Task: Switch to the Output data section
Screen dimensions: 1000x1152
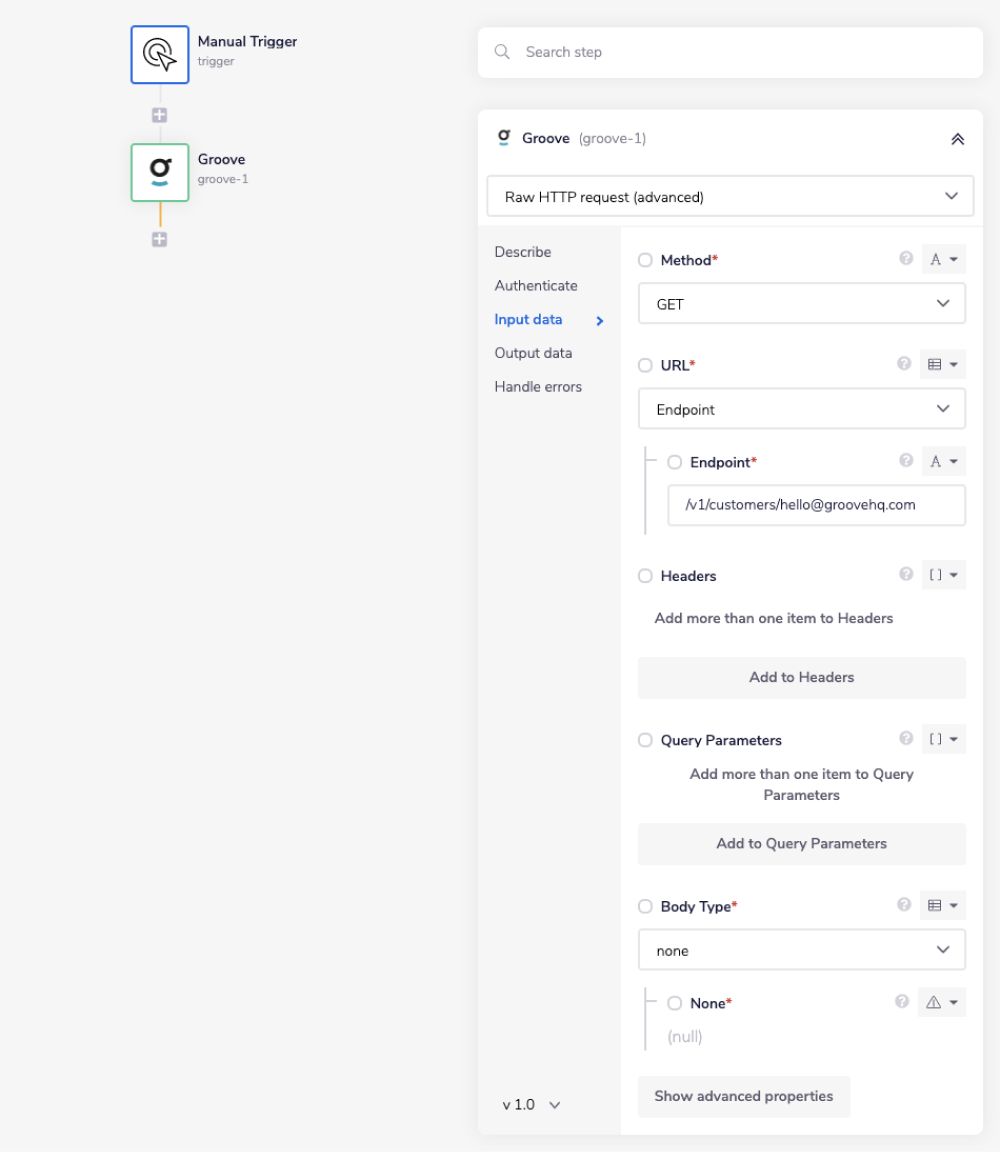Action: click(x=533, y=353)
